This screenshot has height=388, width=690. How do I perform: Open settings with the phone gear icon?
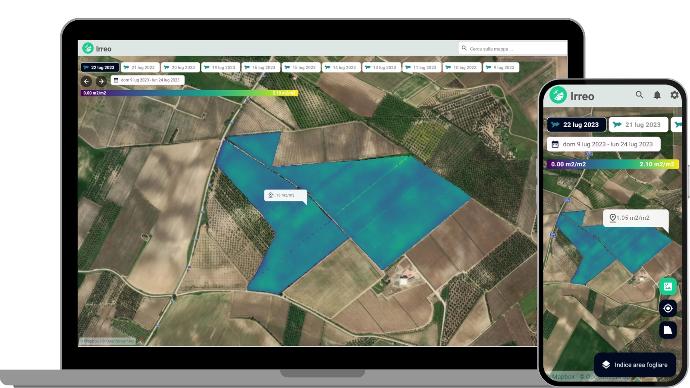674,95
